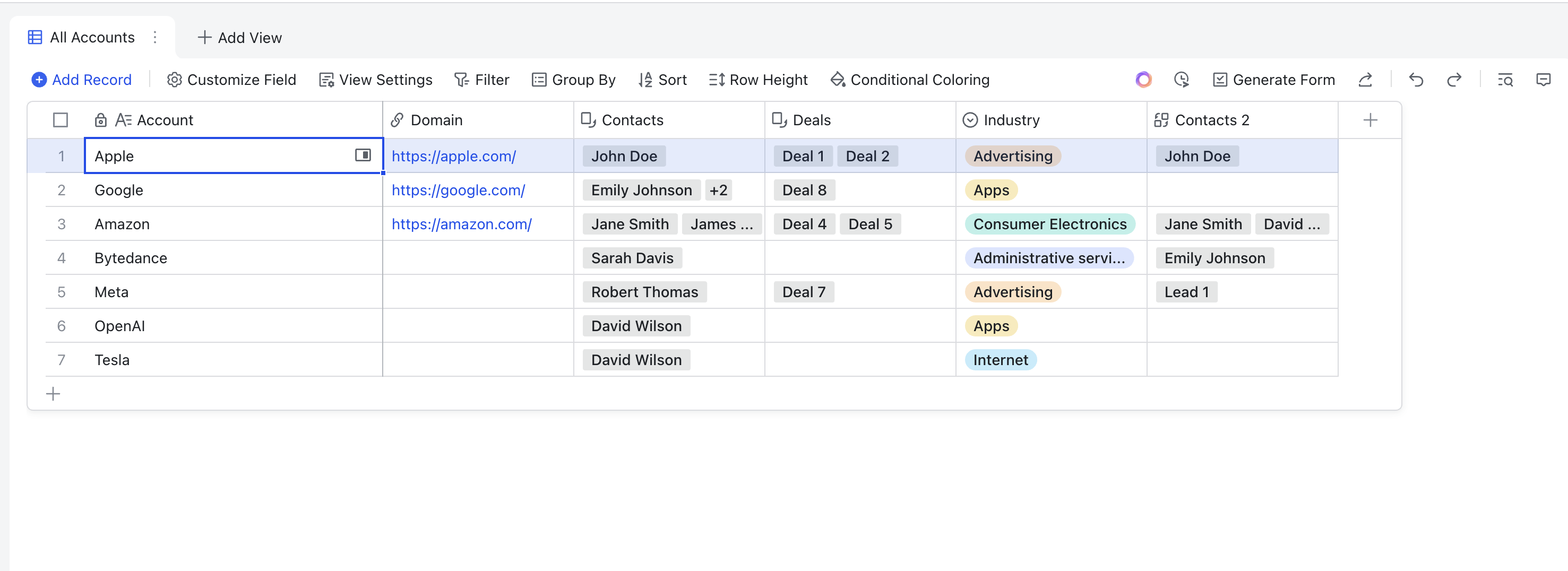The image size is (1568, 571).
Task: Click the Meta account cell
Action: pyautogui.click(x=233, y=292)
